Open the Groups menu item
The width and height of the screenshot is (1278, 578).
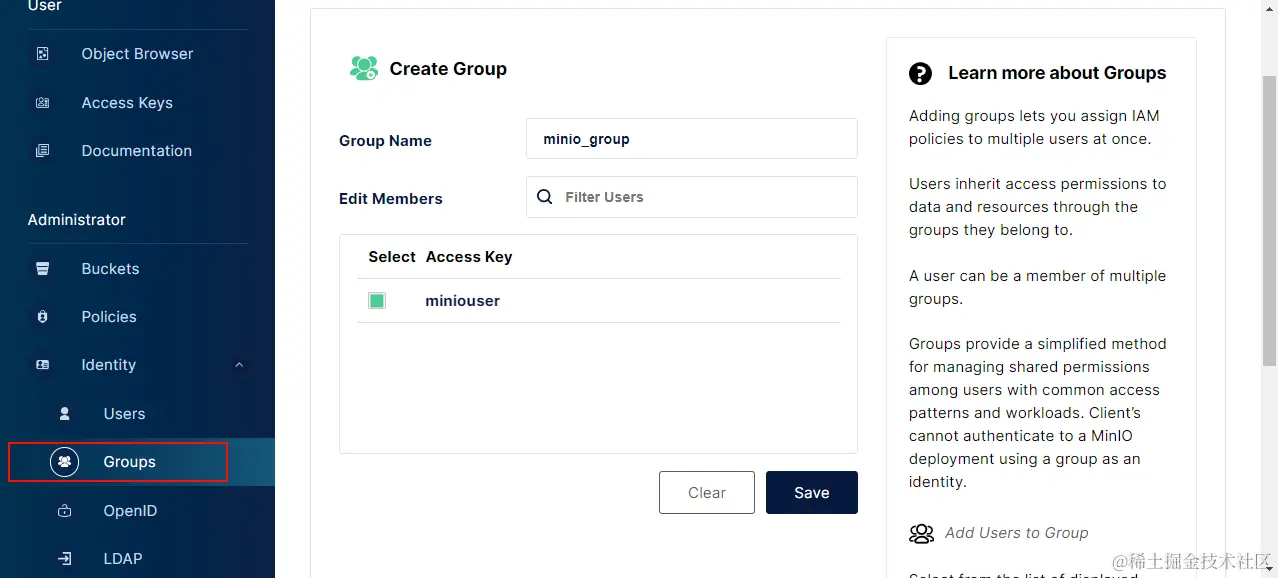(129, 462)
